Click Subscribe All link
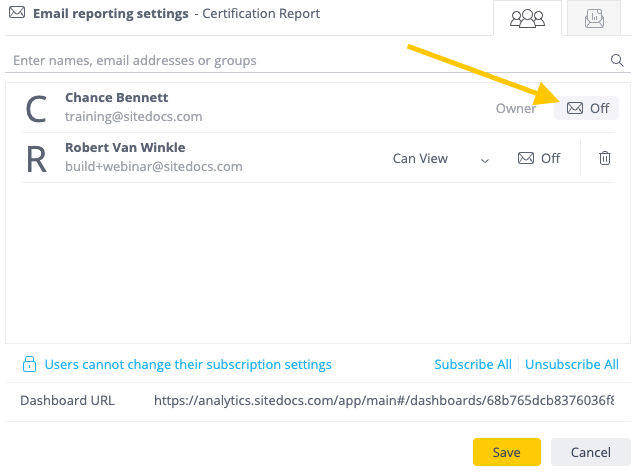 [x=473, y=364]
